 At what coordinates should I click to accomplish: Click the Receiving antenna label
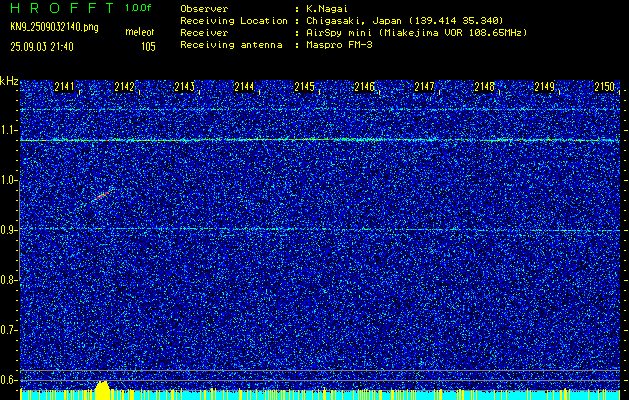click(x=231, y=45)
